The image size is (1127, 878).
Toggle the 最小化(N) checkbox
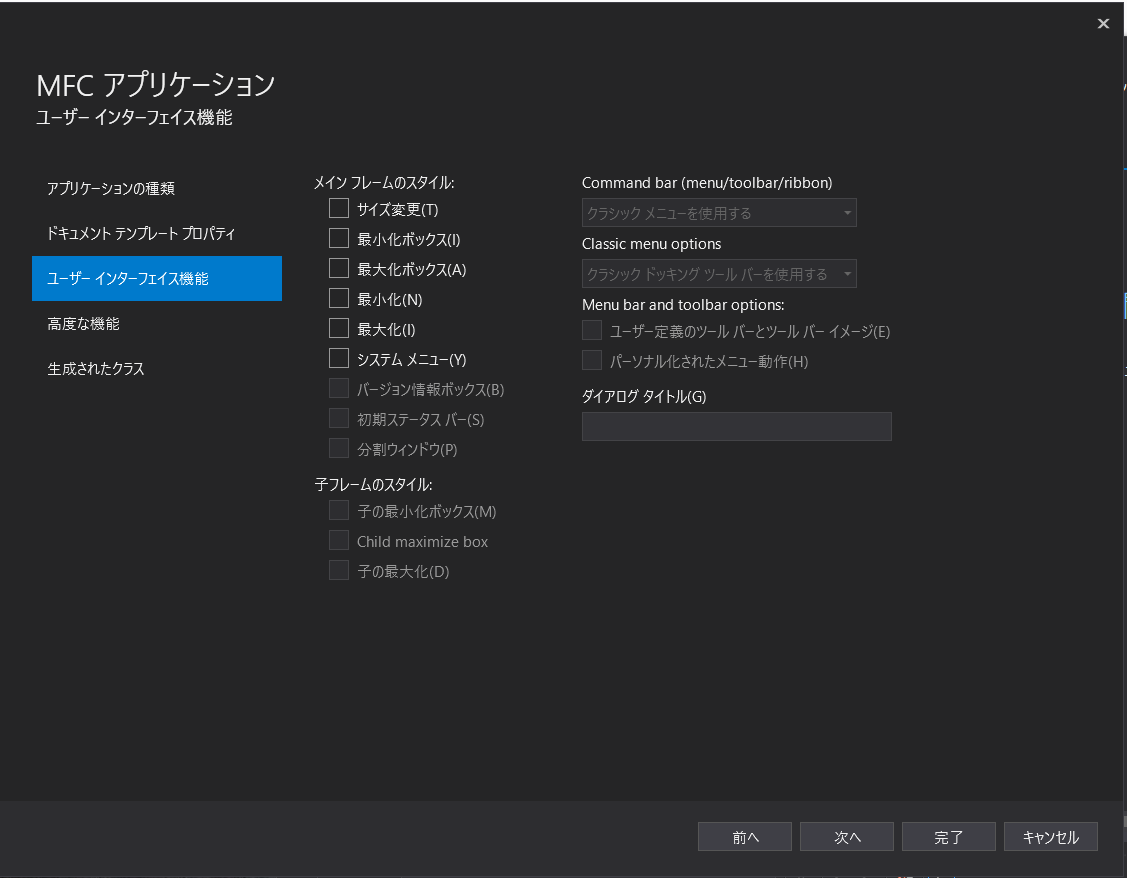point(339,298)
